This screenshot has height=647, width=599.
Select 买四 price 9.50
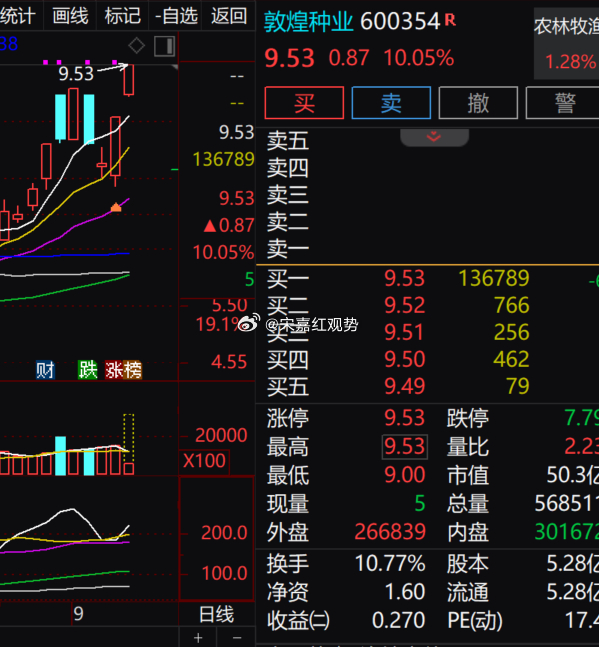pos(404,359)
